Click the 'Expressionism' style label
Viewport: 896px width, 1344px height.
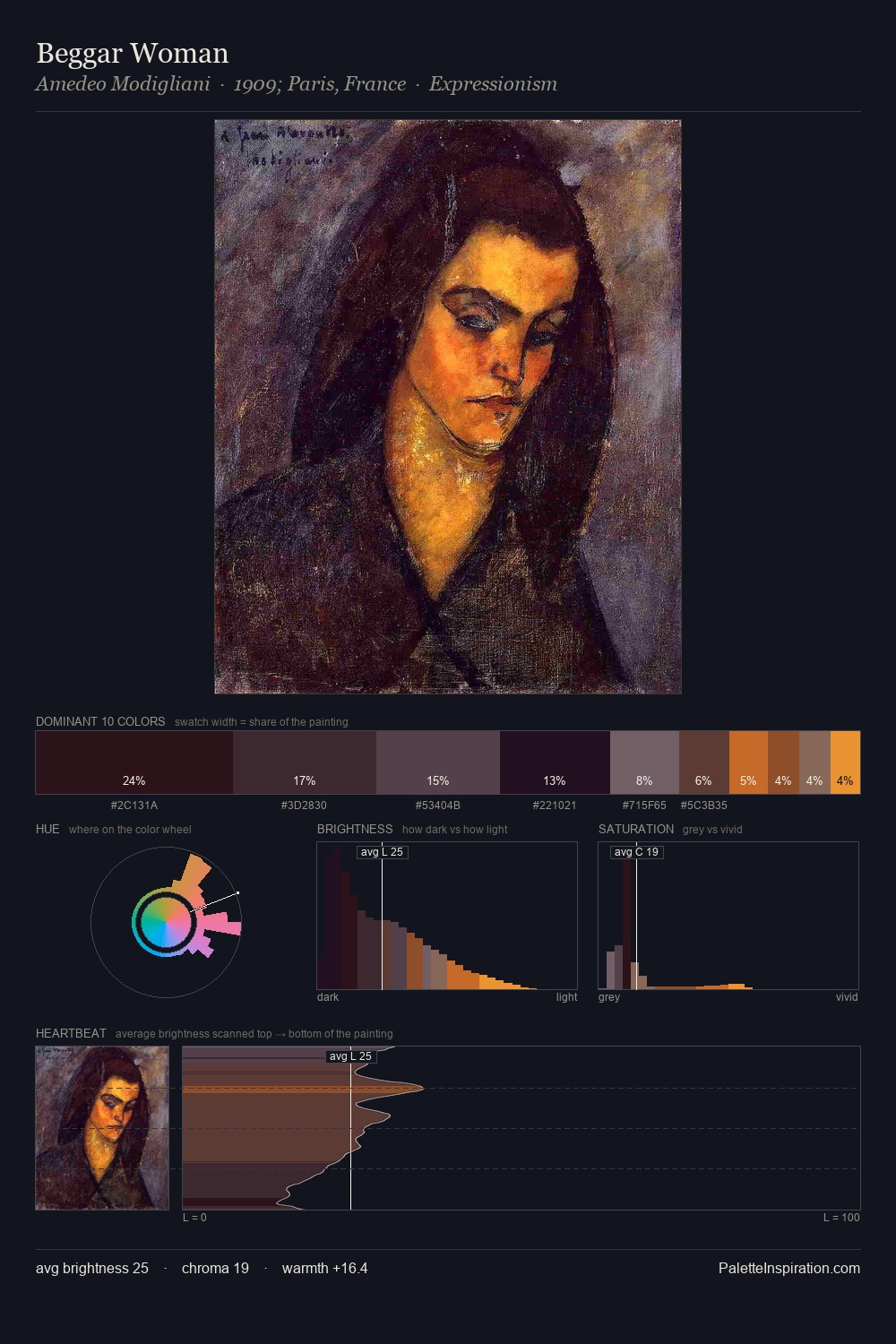[x=493, y=84]
